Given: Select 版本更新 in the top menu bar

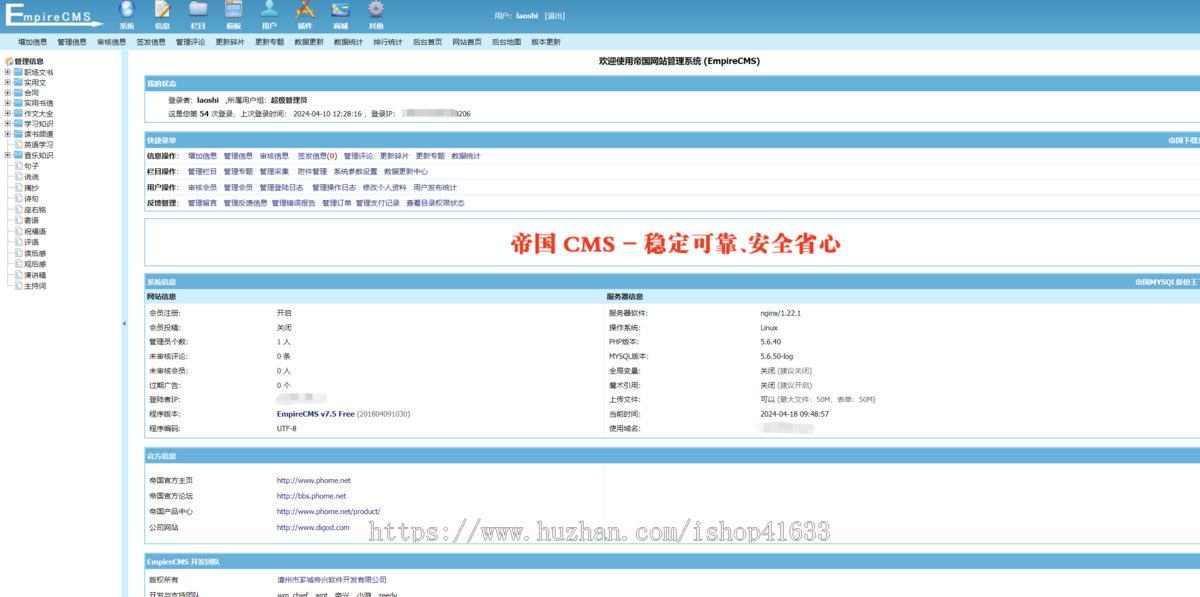Looking at the screenshot, I should coord(546,42).
